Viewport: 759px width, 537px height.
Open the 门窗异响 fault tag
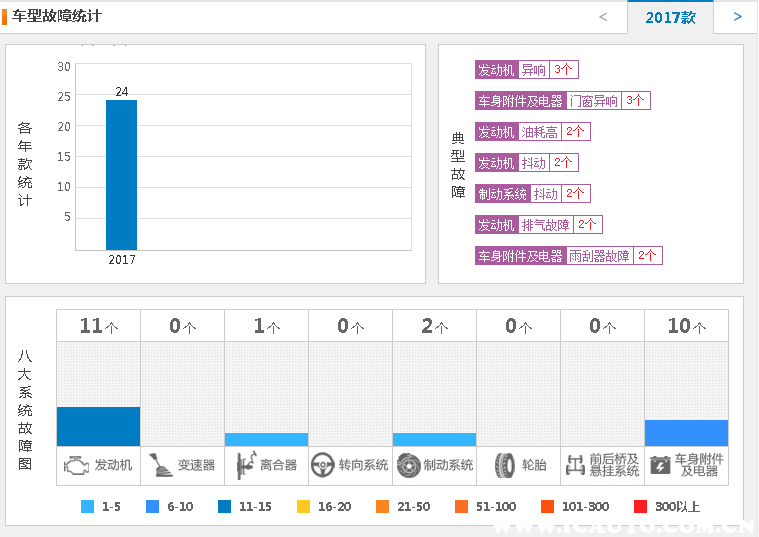tap(593, 101)
